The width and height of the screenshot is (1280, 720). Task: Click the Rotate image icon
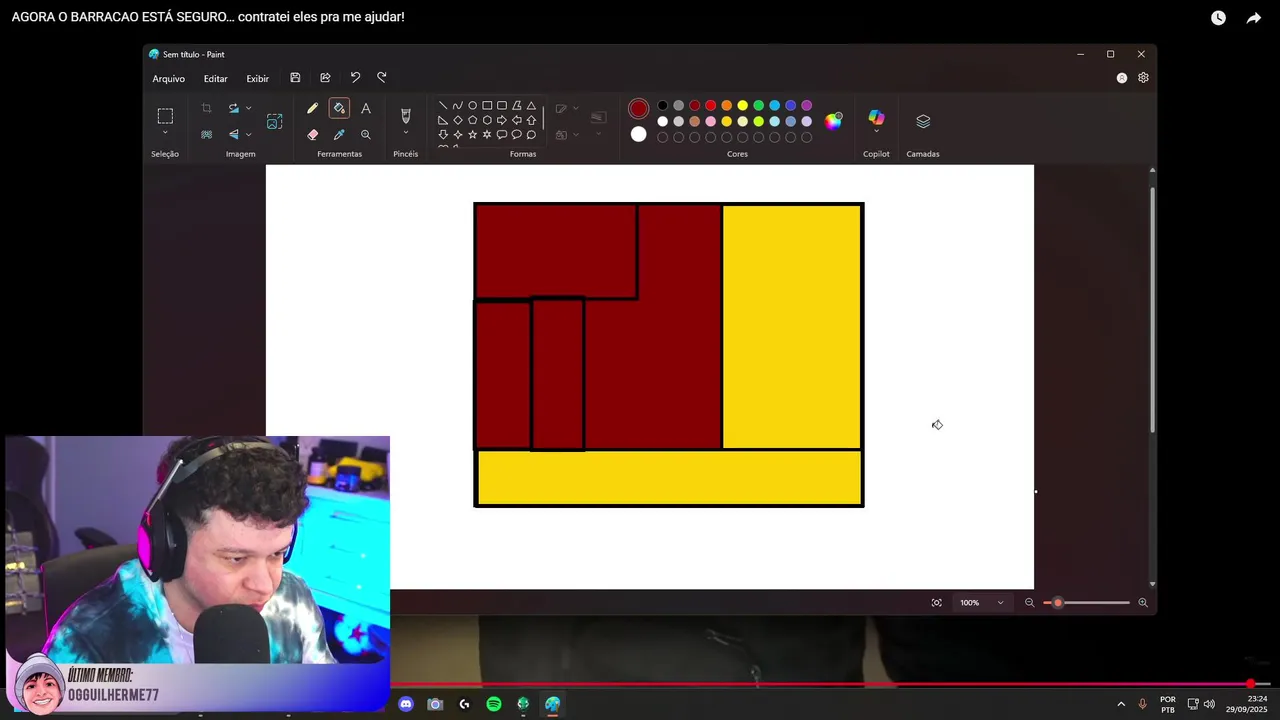[x=234, y=108]
